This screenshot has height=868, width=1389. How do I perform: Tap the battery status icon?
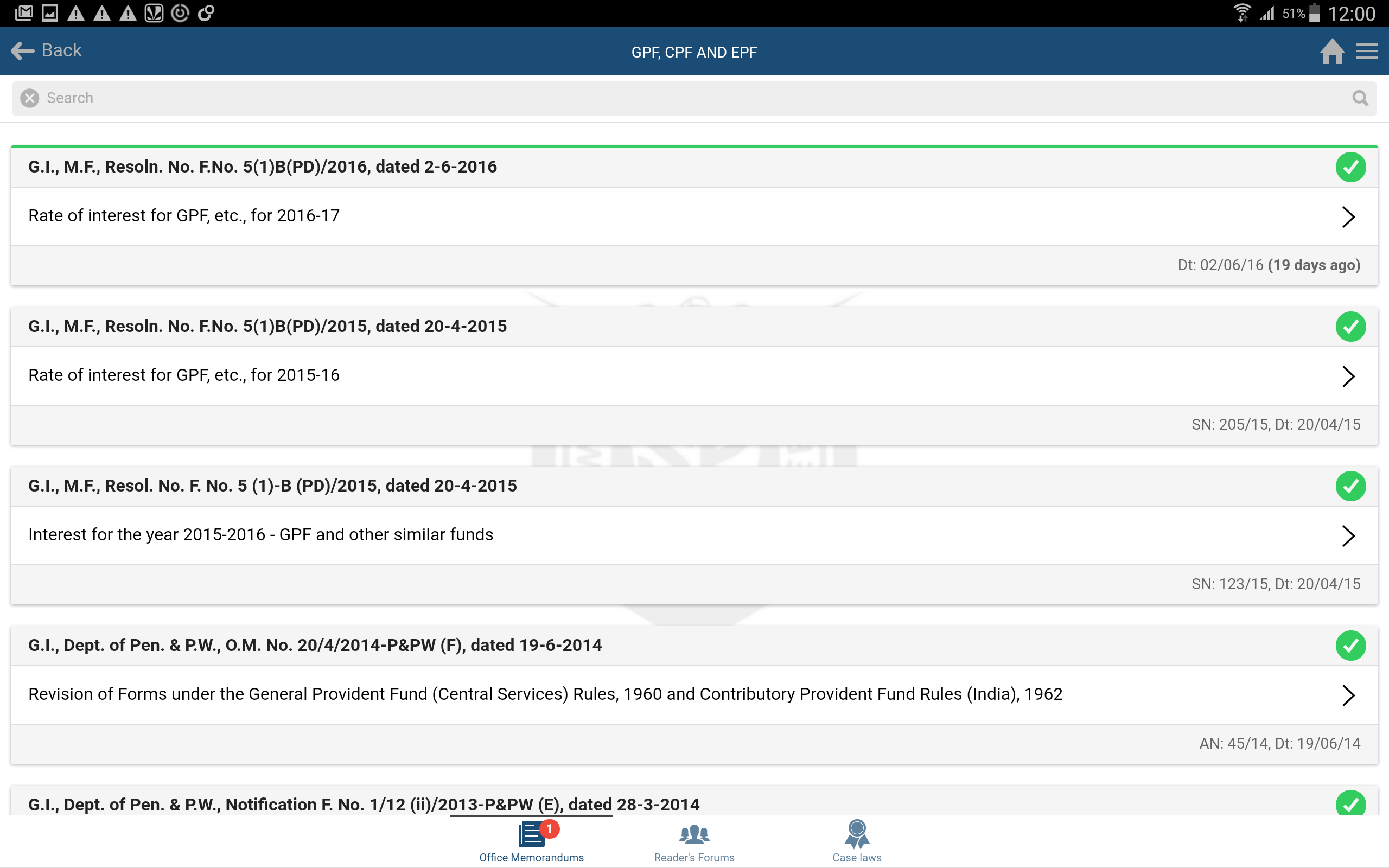coord(1315,12)
